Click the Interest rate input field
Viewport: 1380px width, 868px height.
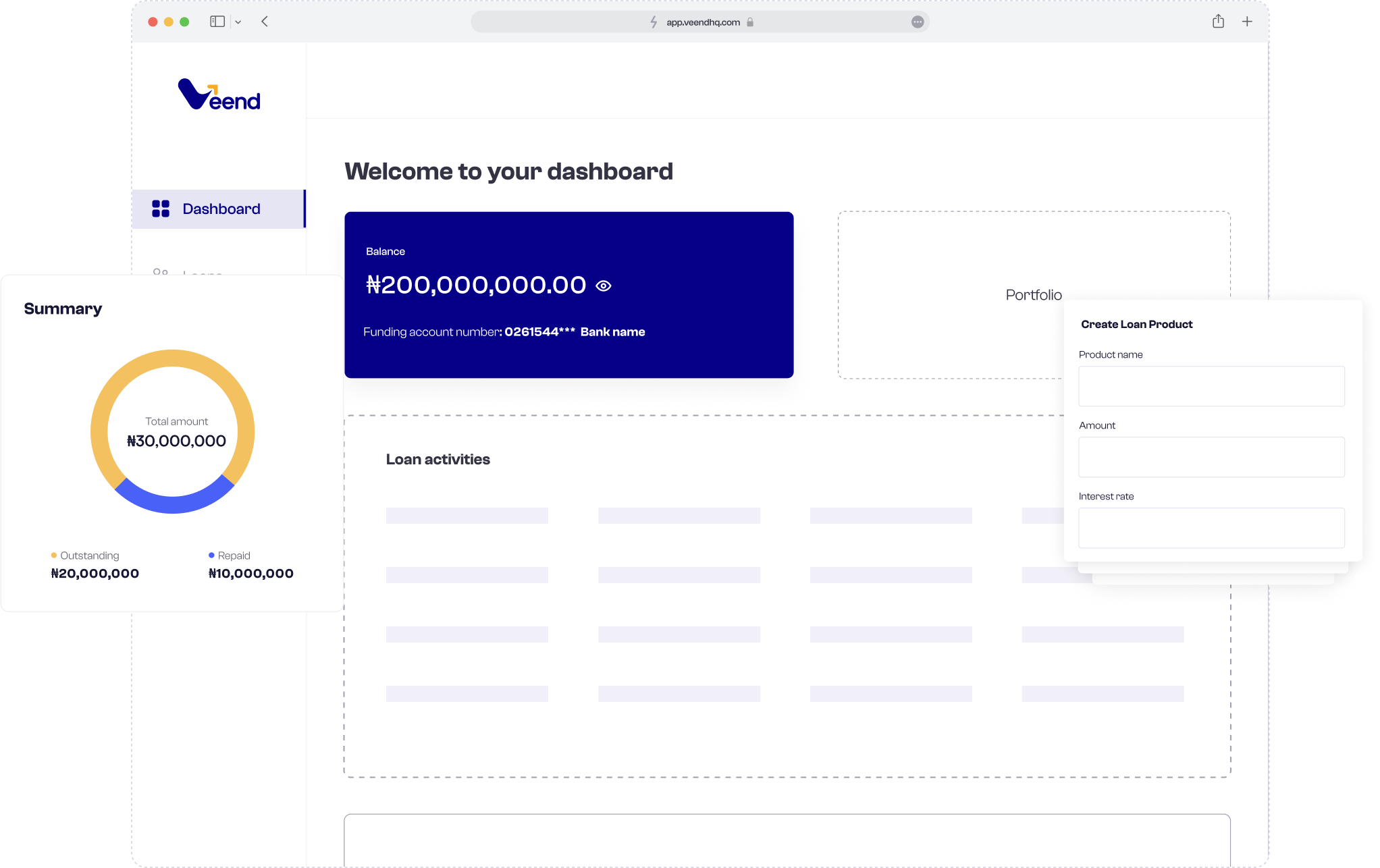click(1211, 528)
